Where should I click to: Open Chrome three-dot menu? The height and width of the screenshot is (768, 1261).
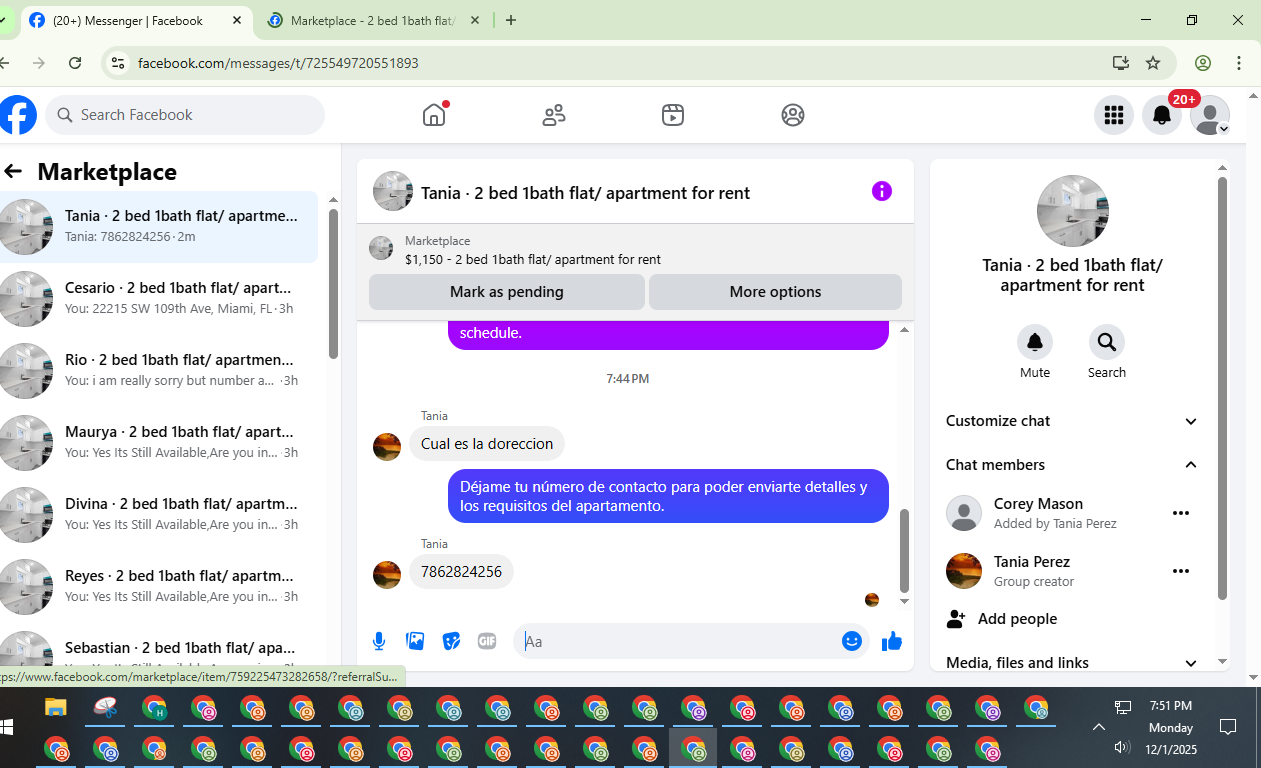[x=1239, y=63]
